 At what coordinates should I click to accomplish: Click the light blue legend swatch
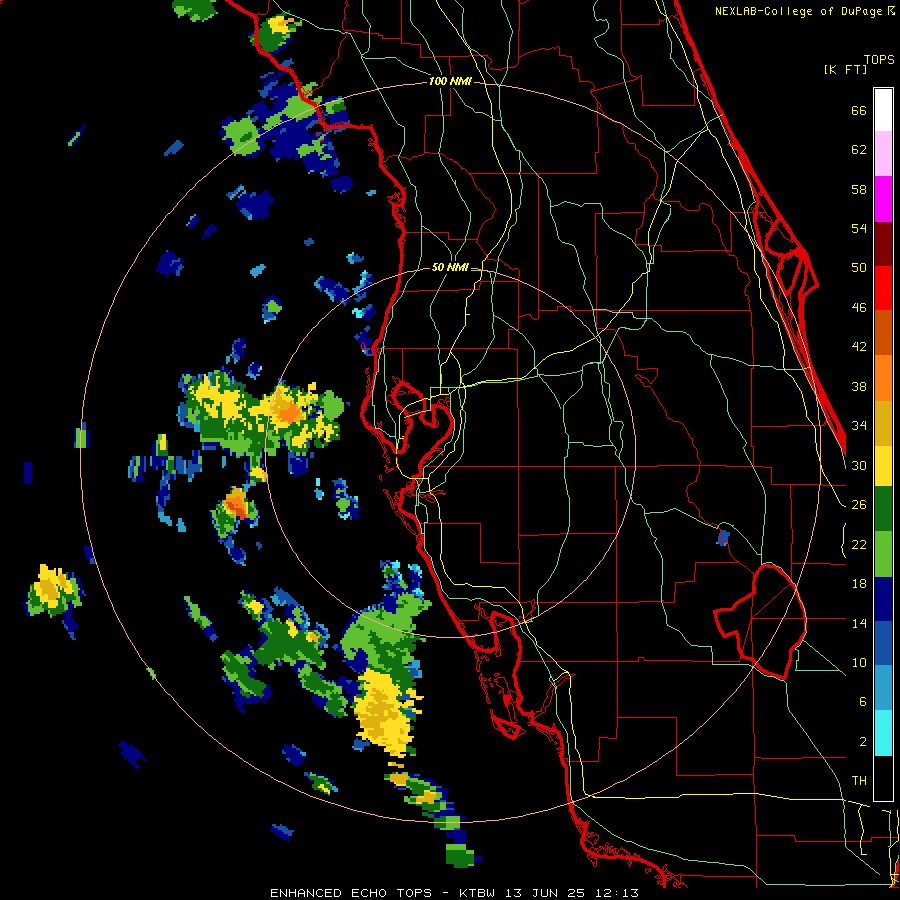click(883, 688)
